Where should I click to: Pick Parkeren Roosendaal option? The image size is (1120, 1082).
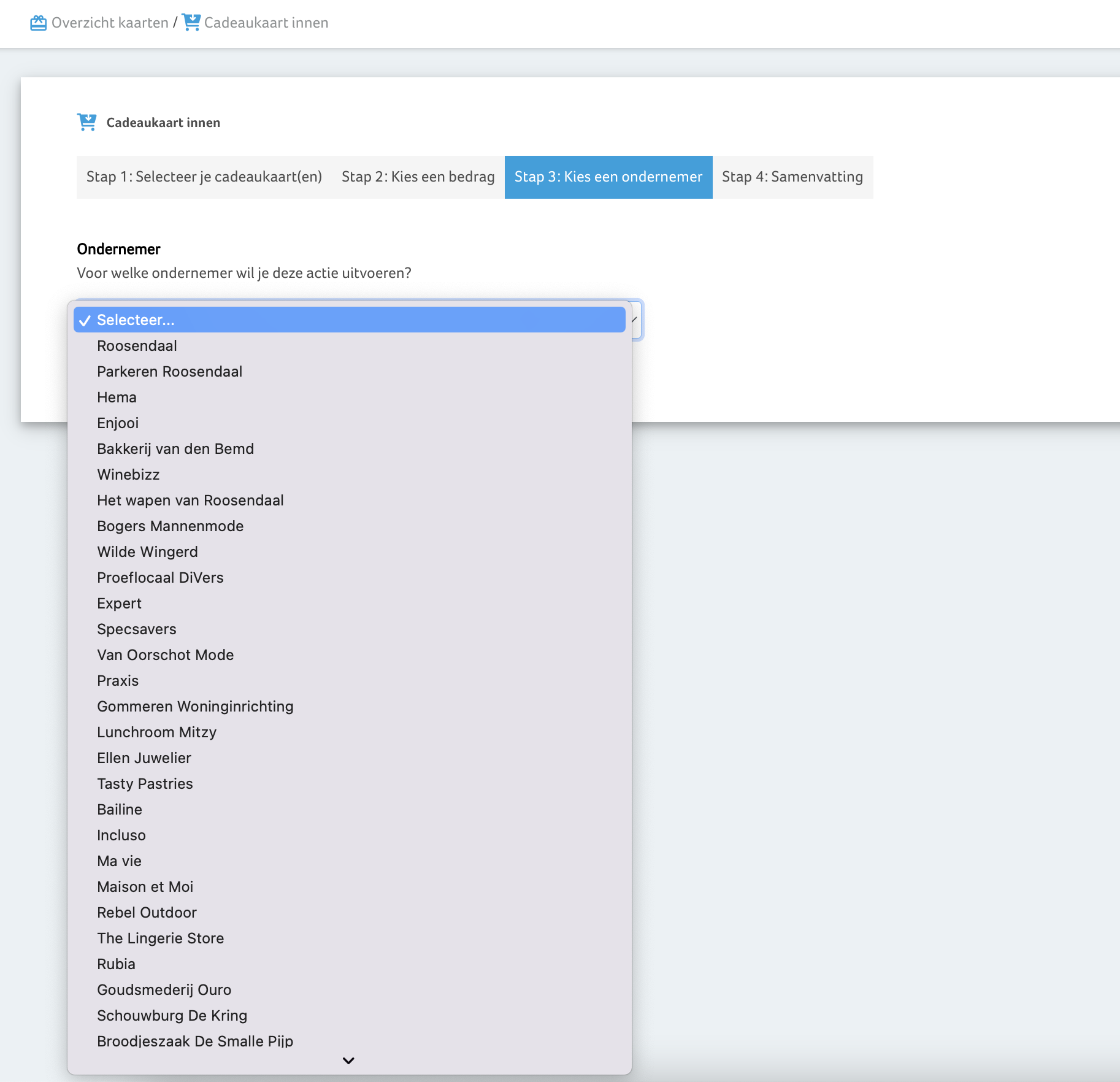[350, 371]
